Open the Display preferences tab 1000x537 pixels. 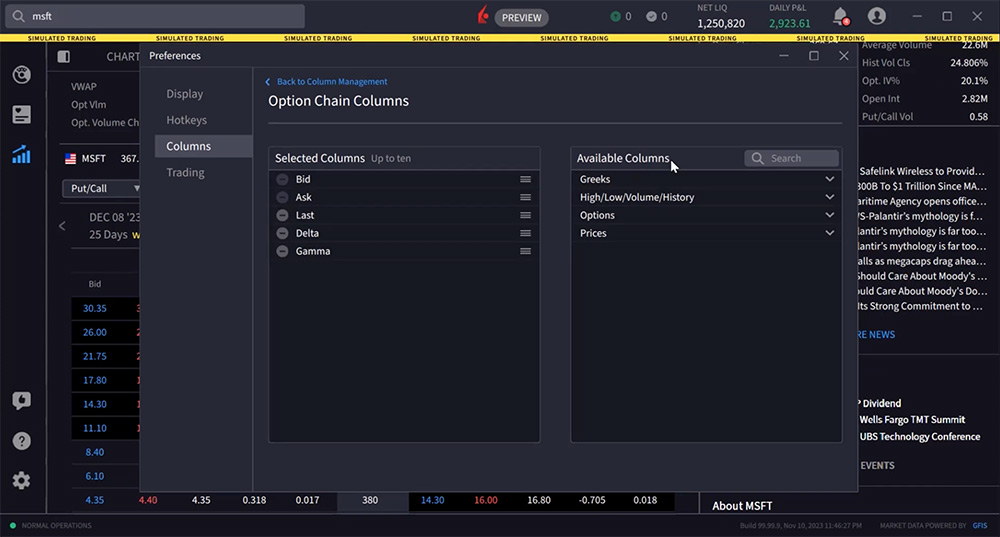pyautogui.click(x=185, y=94)
